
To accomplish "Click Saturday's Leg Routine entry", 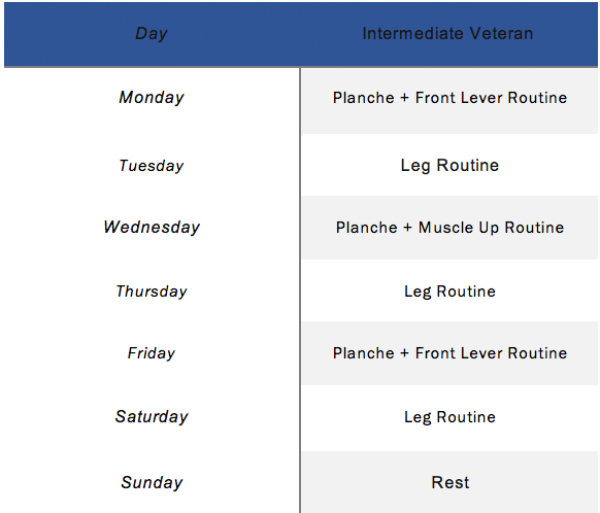I will [x=450, y=417].
